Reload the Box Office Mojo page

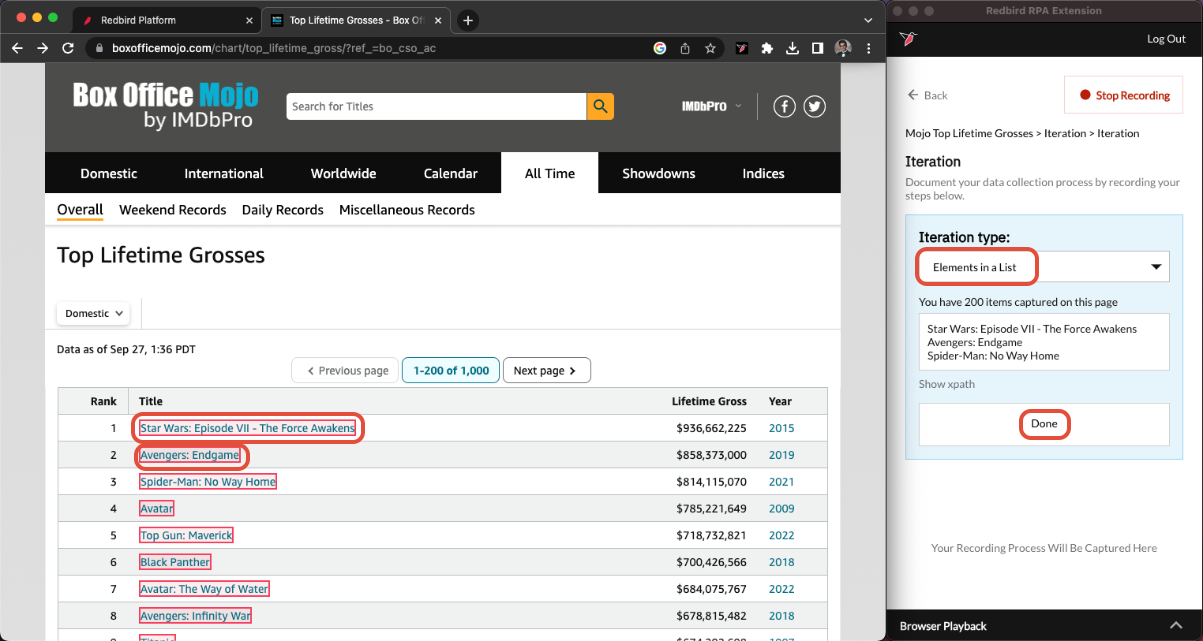click(x=68, y=48)
